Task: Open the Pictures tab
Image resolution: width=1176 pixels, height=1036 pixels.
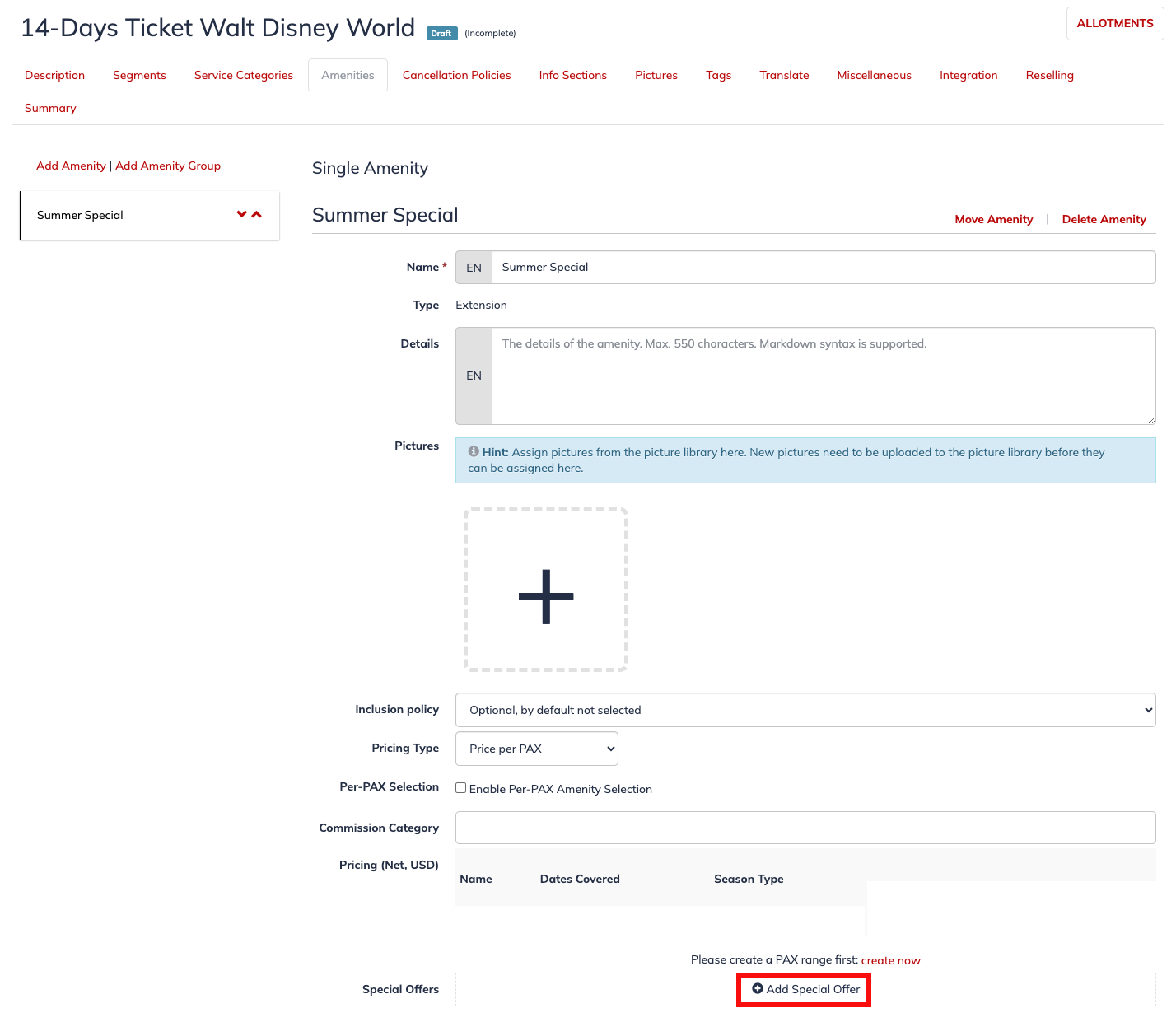Action: (x=656, y=75)
